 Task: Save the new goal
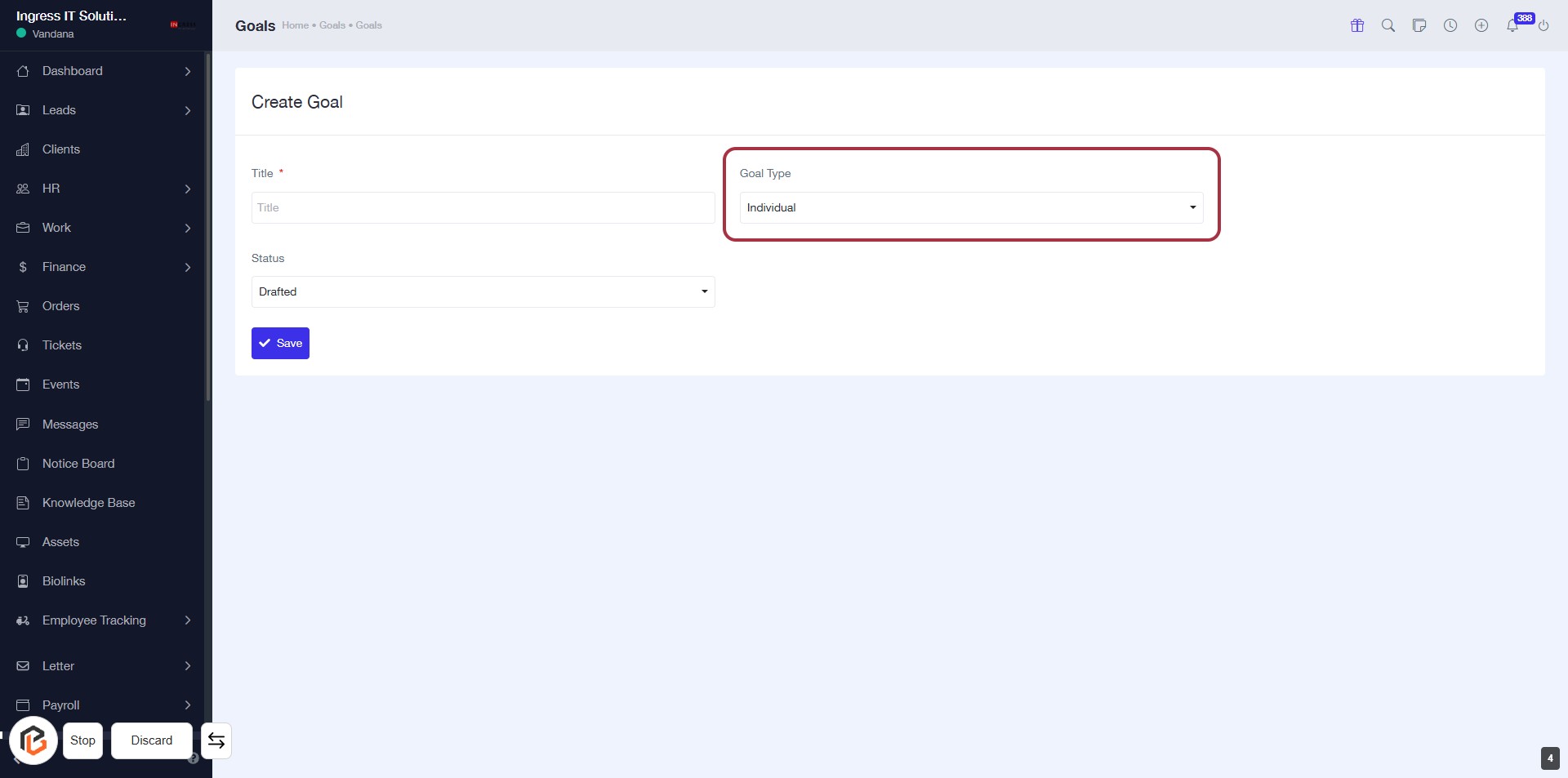point(280,343)
